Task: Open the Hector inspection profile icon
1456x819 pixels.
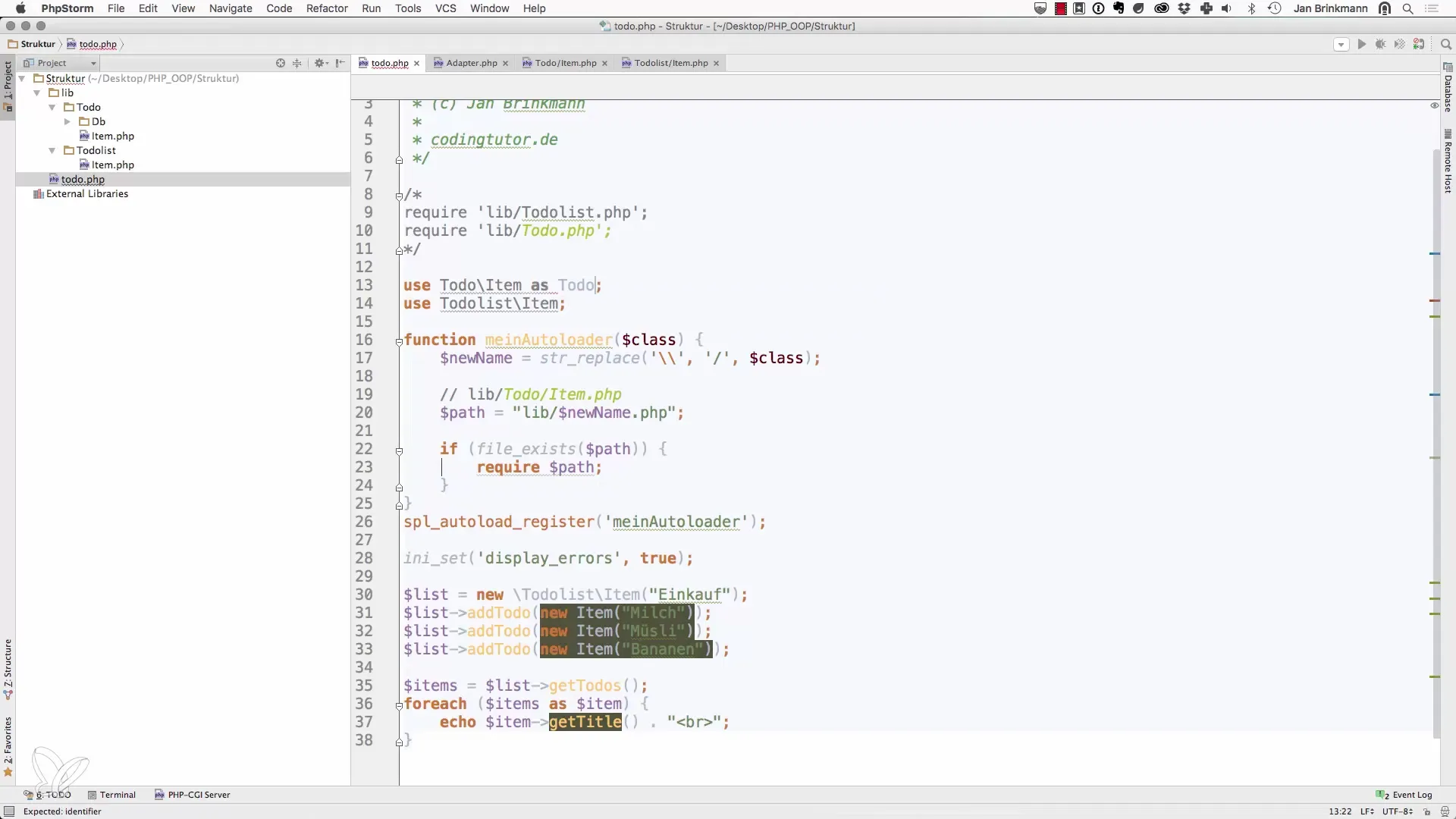Action: pyautogui.click(x=1443, y=811)
